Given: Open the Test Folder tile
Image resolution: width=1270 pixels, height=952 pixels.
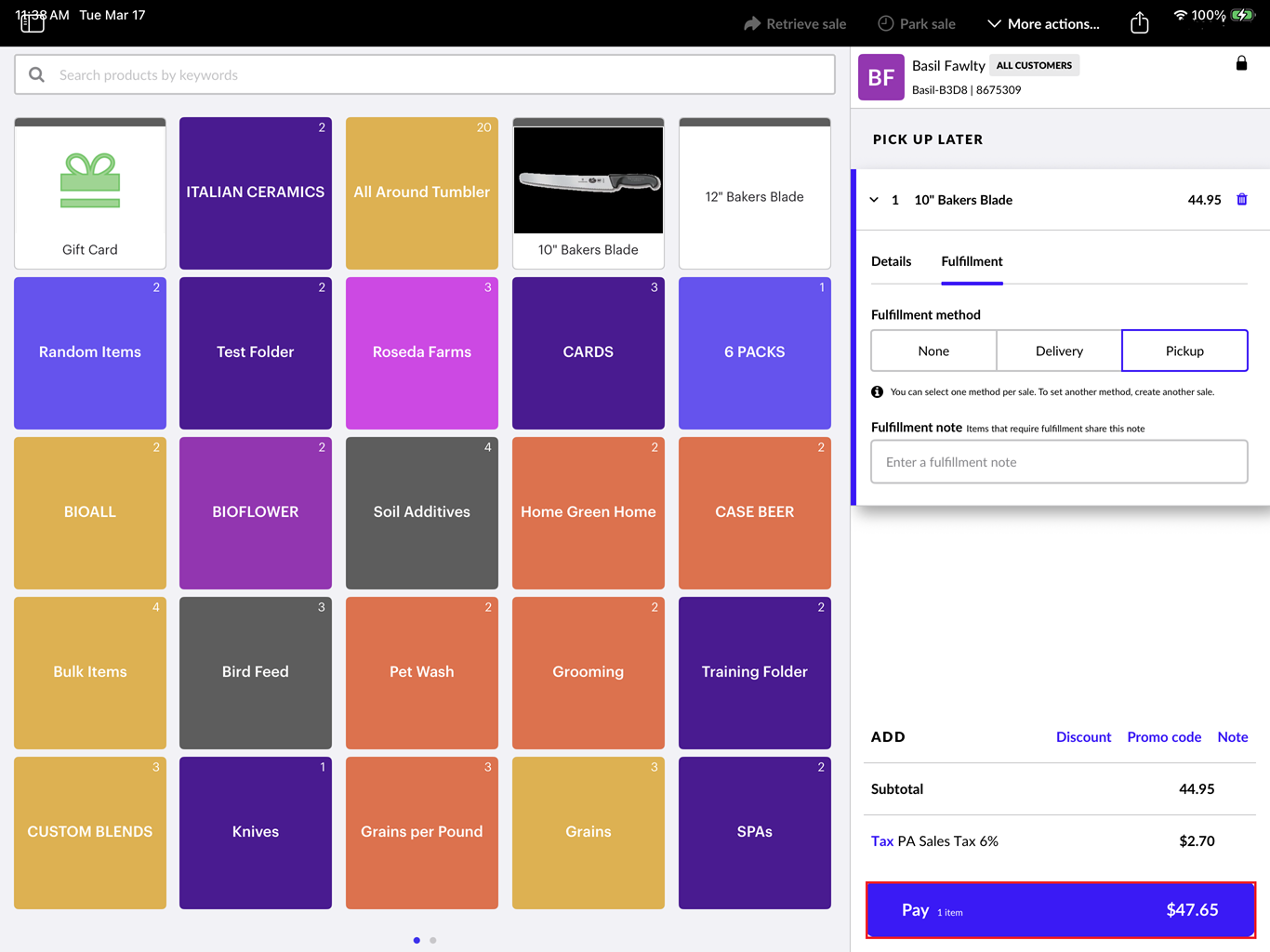Looking at the screenshot, I should point(256,353).
